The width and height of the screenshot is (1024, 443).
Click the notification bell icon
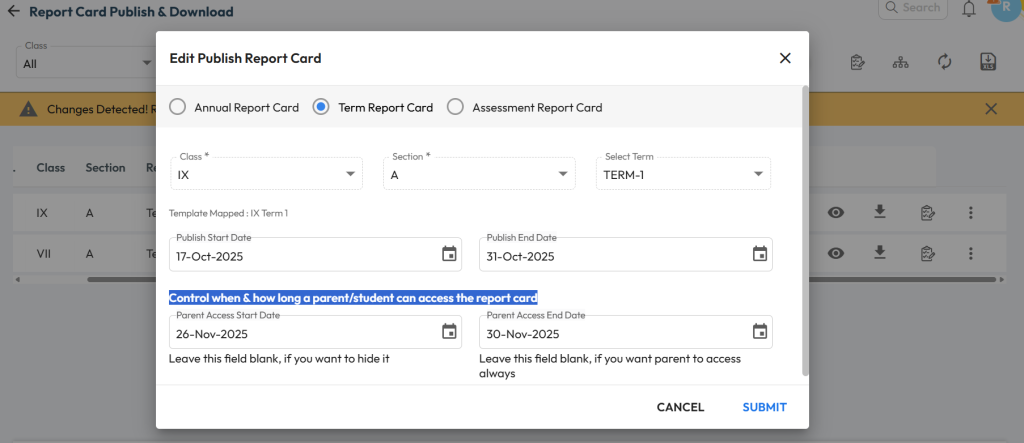tap(969, 9)
